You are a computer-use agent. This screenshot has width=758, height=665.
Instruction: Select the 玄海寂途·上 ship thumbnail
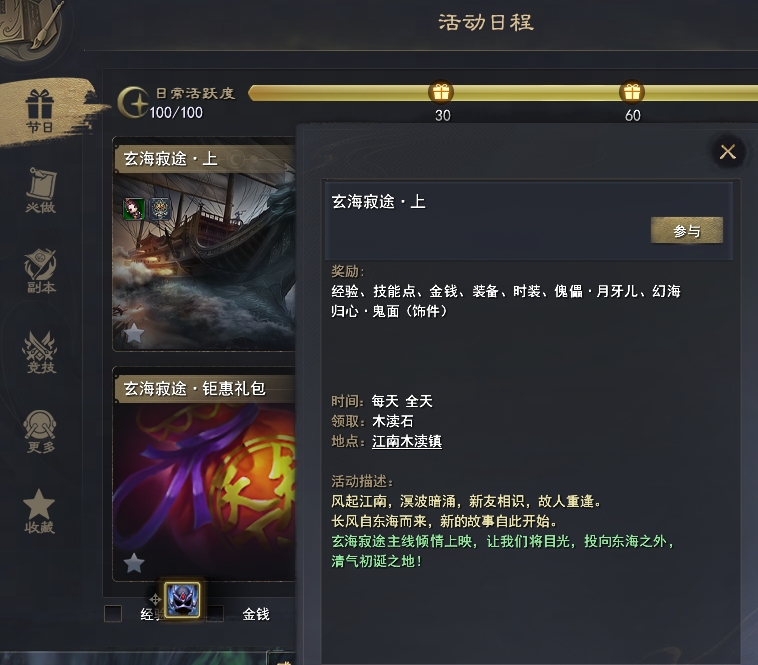tap(204, 261)
